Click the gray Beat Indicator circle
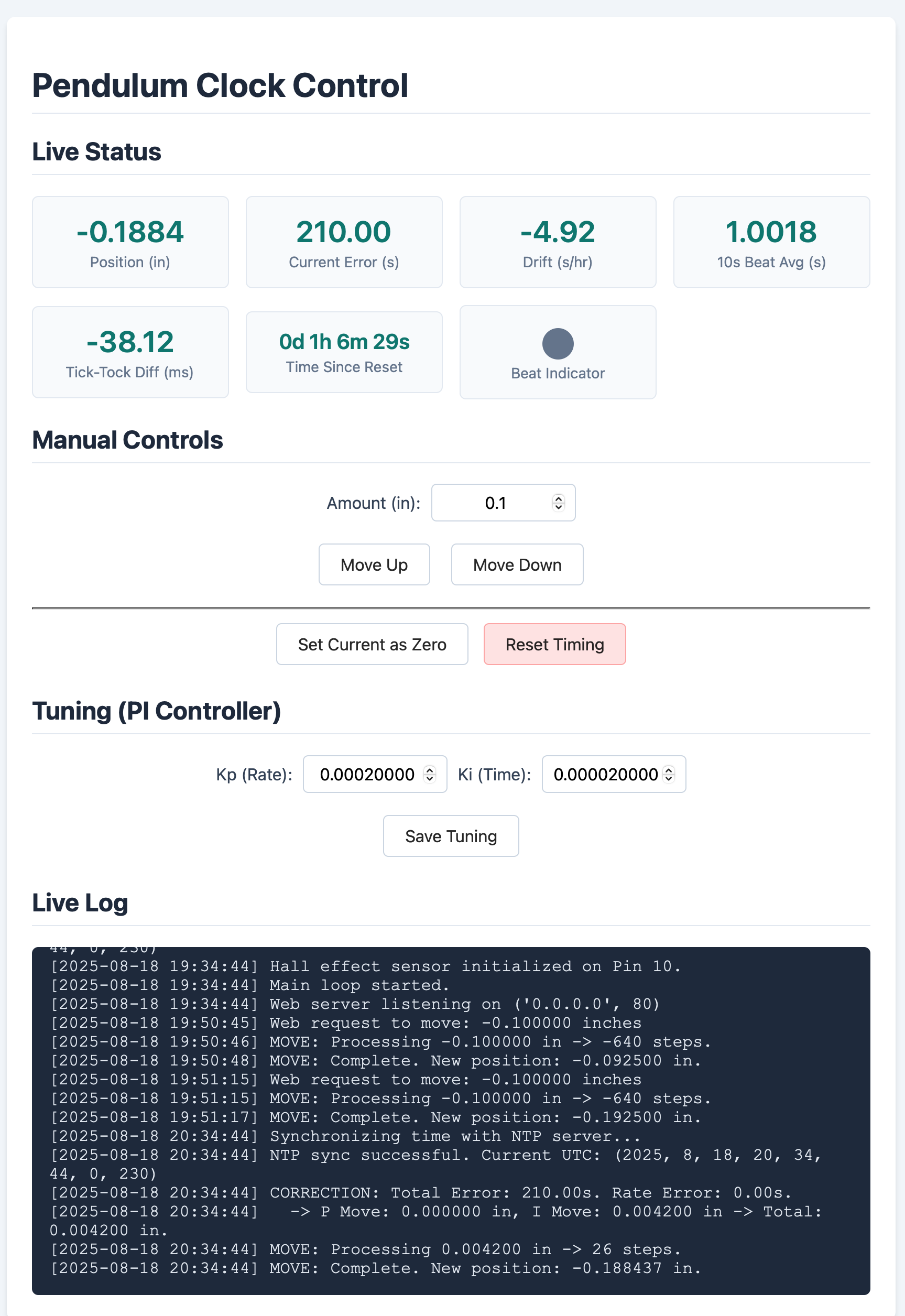The height and width of the screenshot is (1316, 905). (x=558, y=344)
